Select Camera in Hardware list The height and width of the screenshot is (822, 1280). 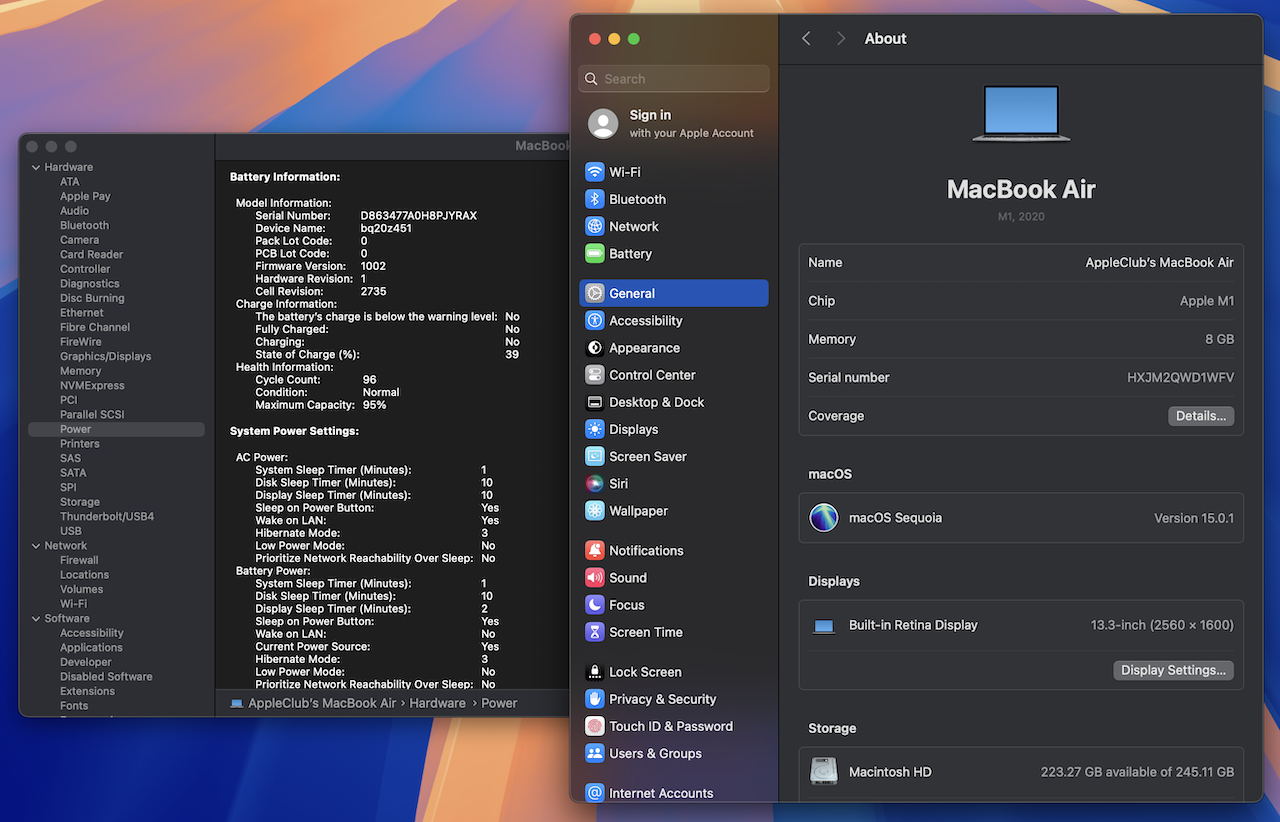pos(79,240)
